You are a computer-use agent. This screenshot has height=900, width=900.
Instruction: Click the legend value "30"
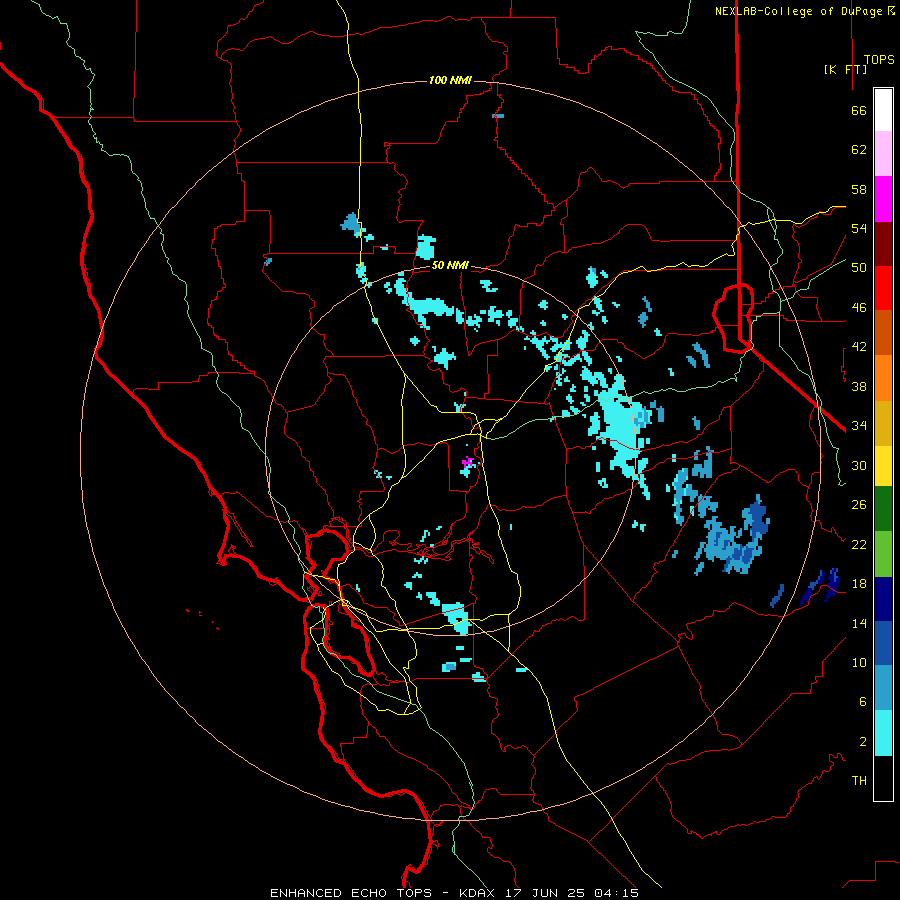point(859,465)
